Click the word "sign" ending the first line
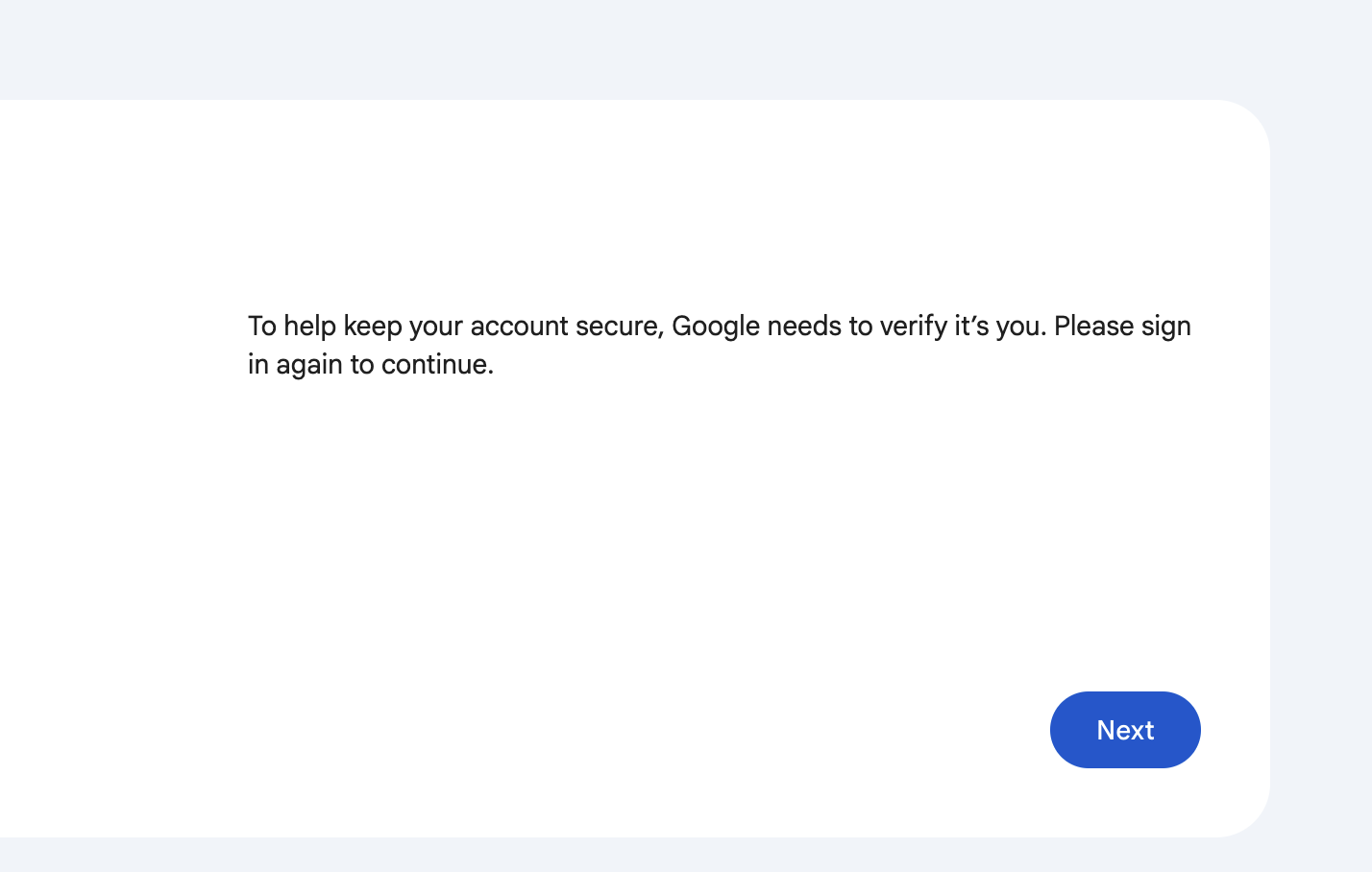The width and height of the screenshot is (1372, 872). pos(1166,327)
